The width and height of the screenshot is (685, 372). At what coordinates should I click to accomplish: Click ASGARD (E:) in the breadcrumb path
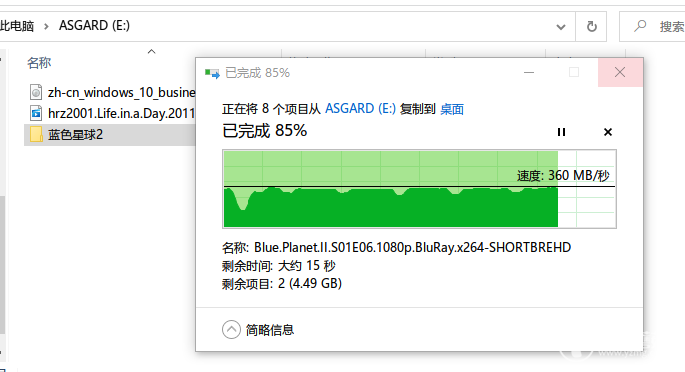[94, 26]
